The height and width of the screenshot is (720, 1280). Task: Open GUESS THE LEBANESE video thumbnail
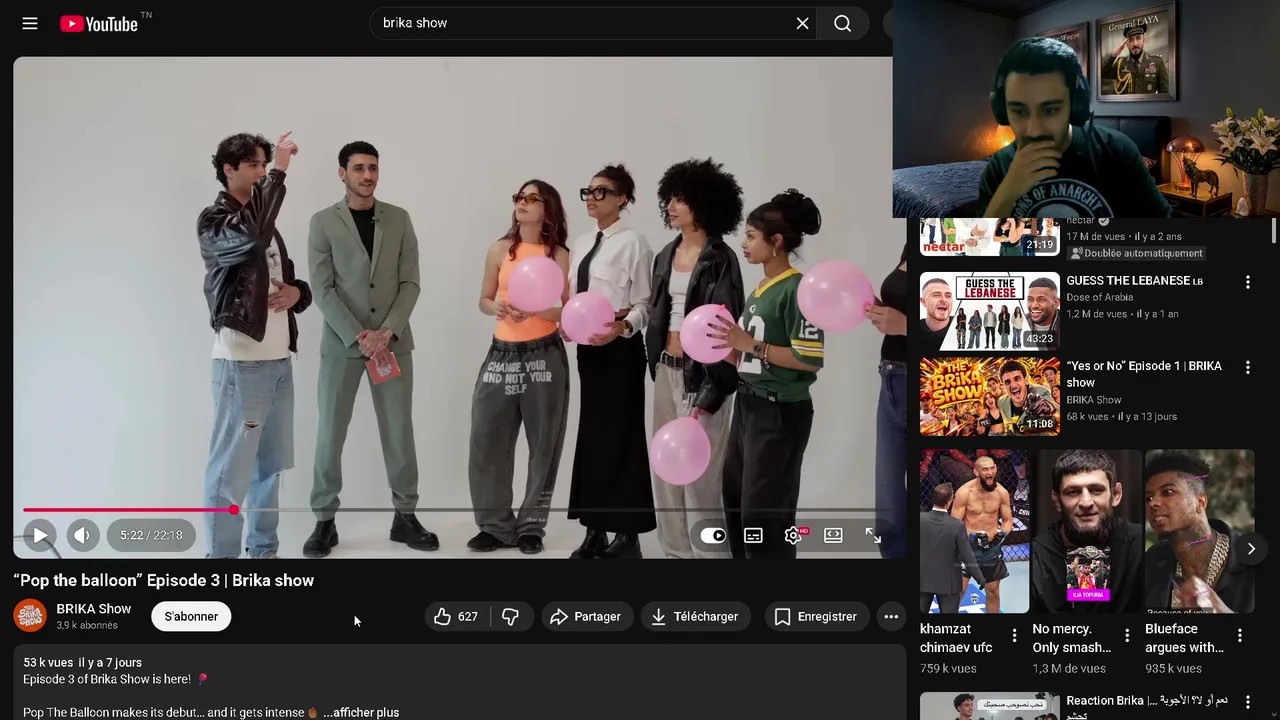[x=989, y=310]
